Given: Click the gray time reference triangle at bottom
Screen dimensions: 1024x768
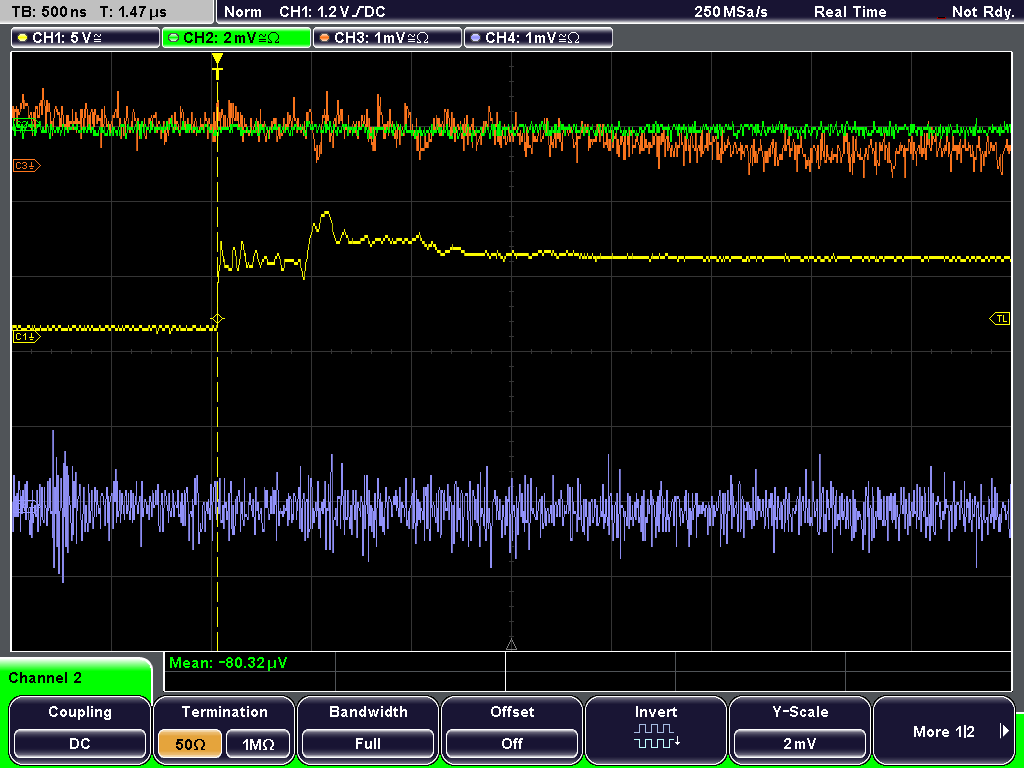Looking at the screenshot, I should 511,645.
